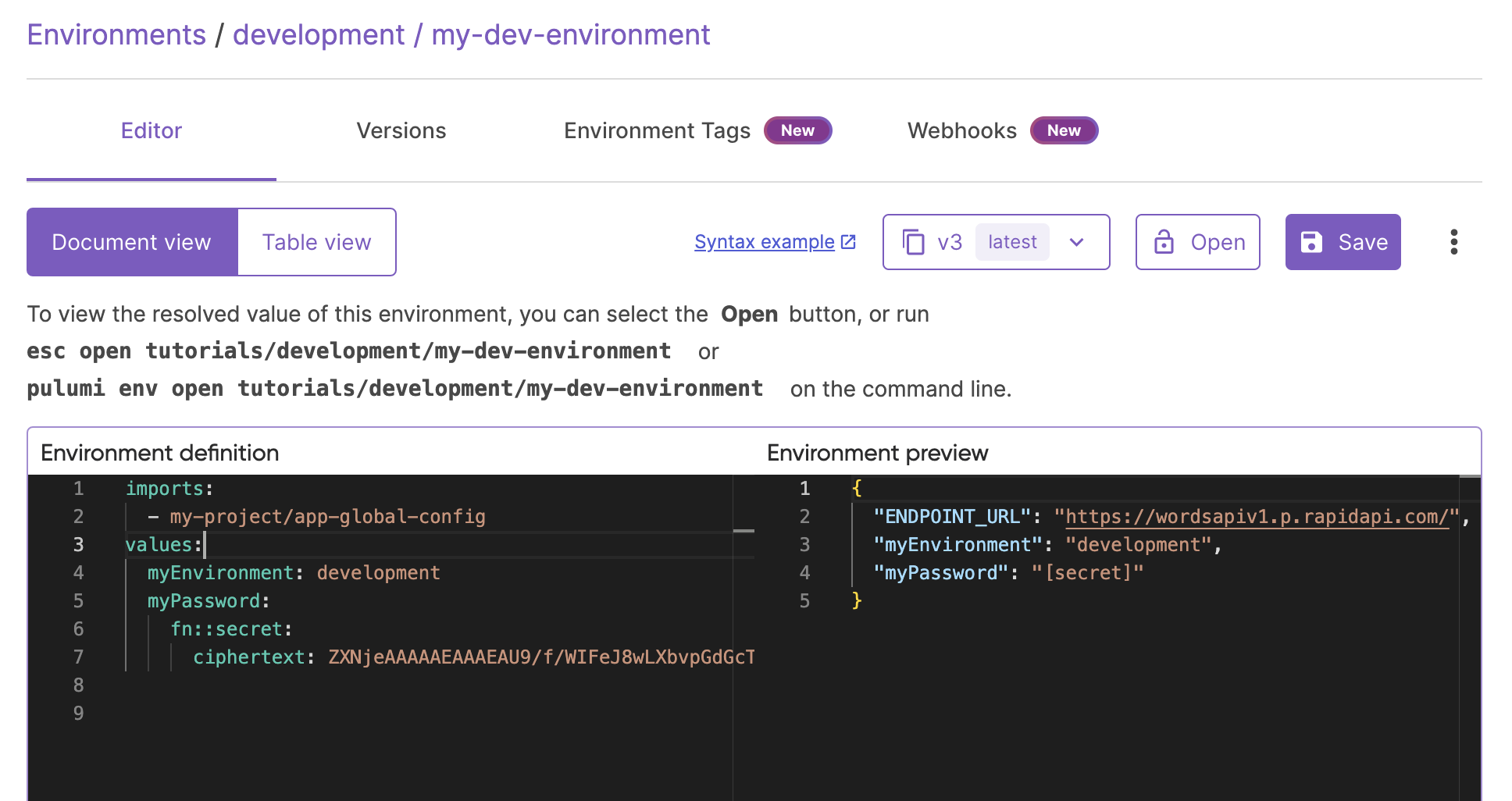Click the external link icon beside Syntax example
The width and height of the screenshot is (1512, 801).
848,242
